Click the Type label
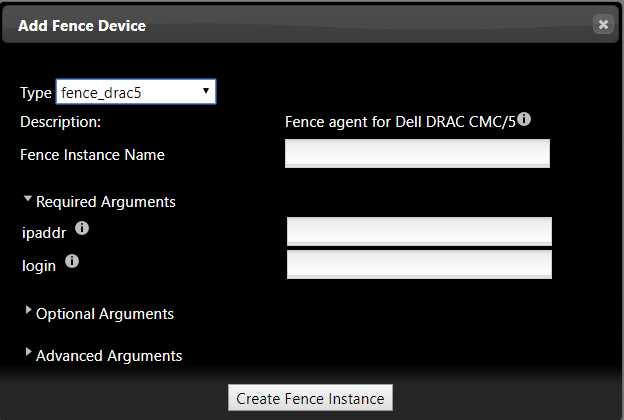 click(x=35, y=92)
